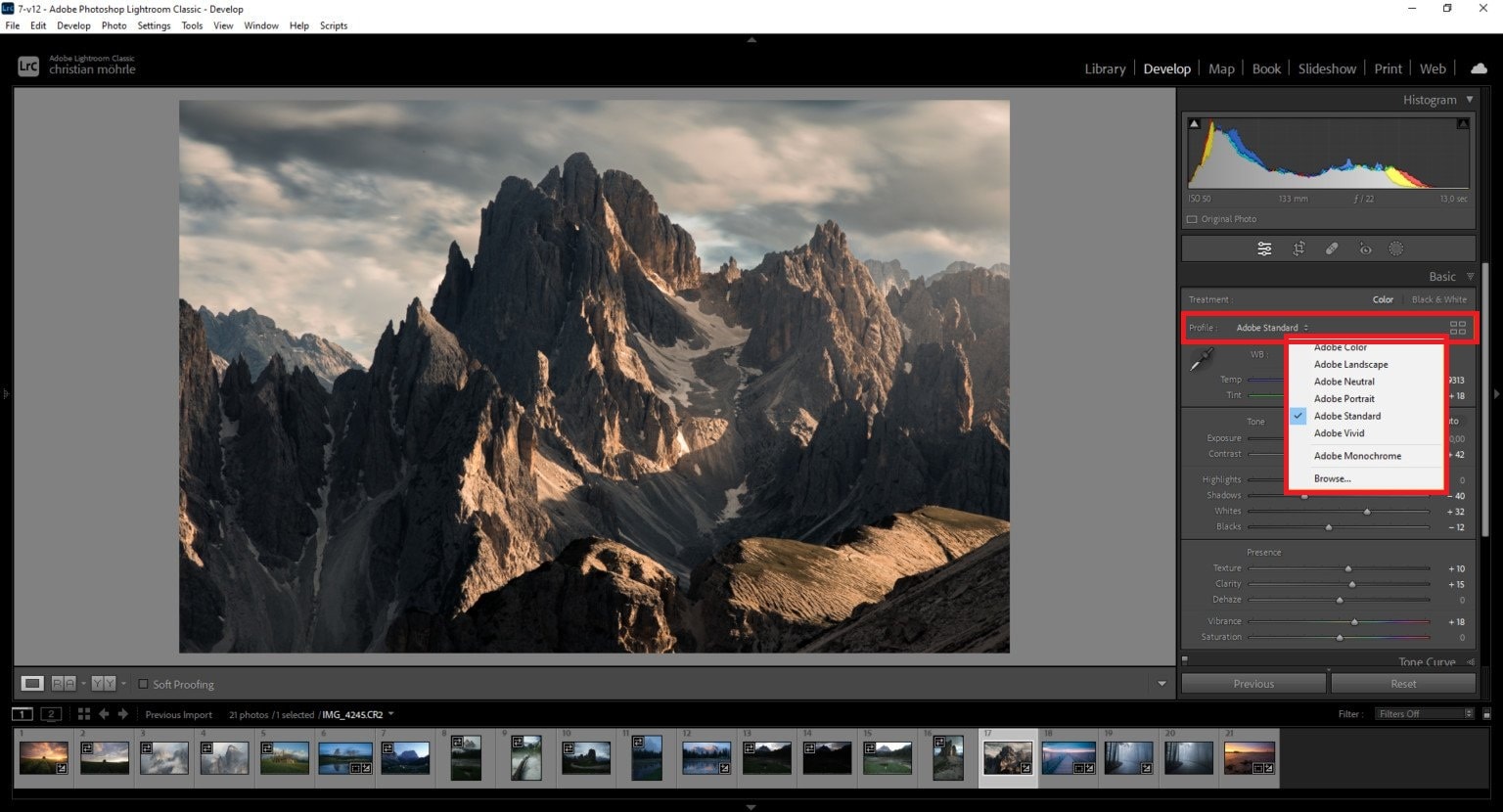Open the Filters Off dropdown
Image resolution: width=1503 pixels, height=812 pixels.
tap(1424, 714)
